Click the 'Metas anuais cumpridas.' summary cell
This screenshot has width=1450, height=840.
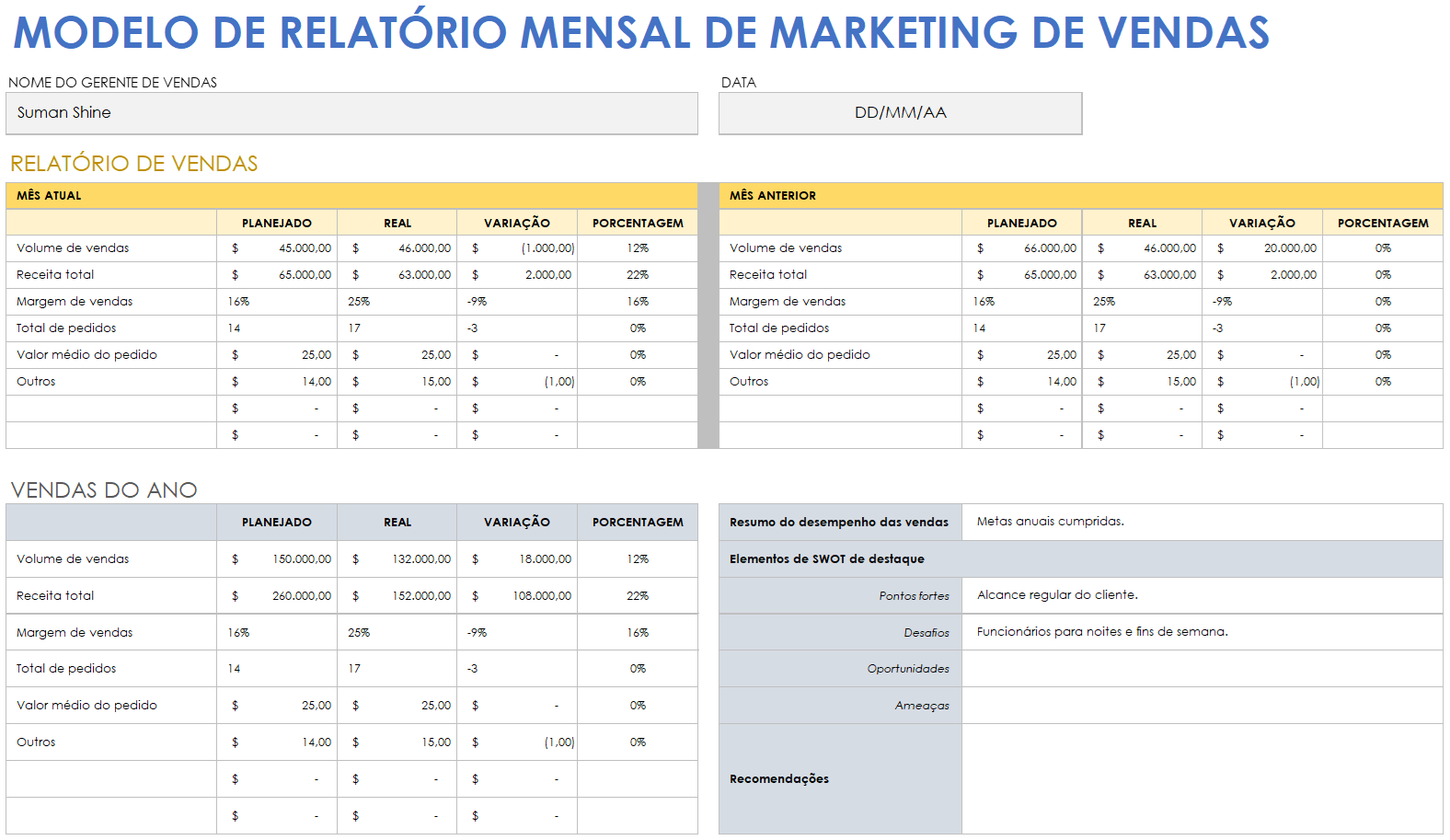(x=1203, y=522)
